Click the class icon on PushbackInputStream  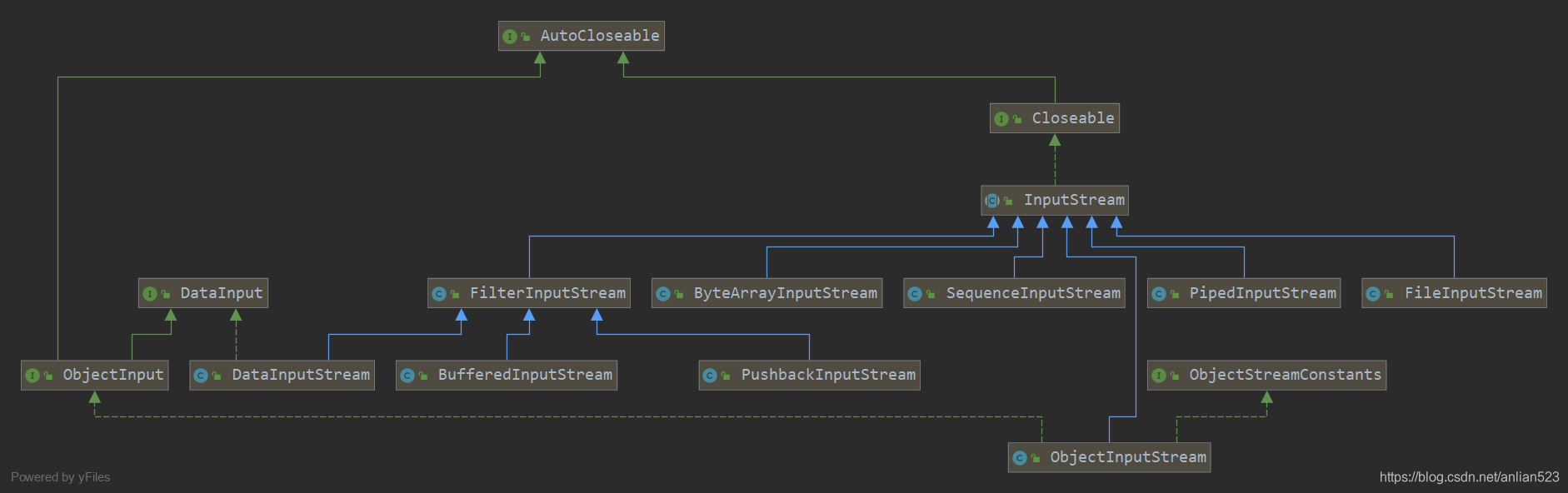coord(710,376)
